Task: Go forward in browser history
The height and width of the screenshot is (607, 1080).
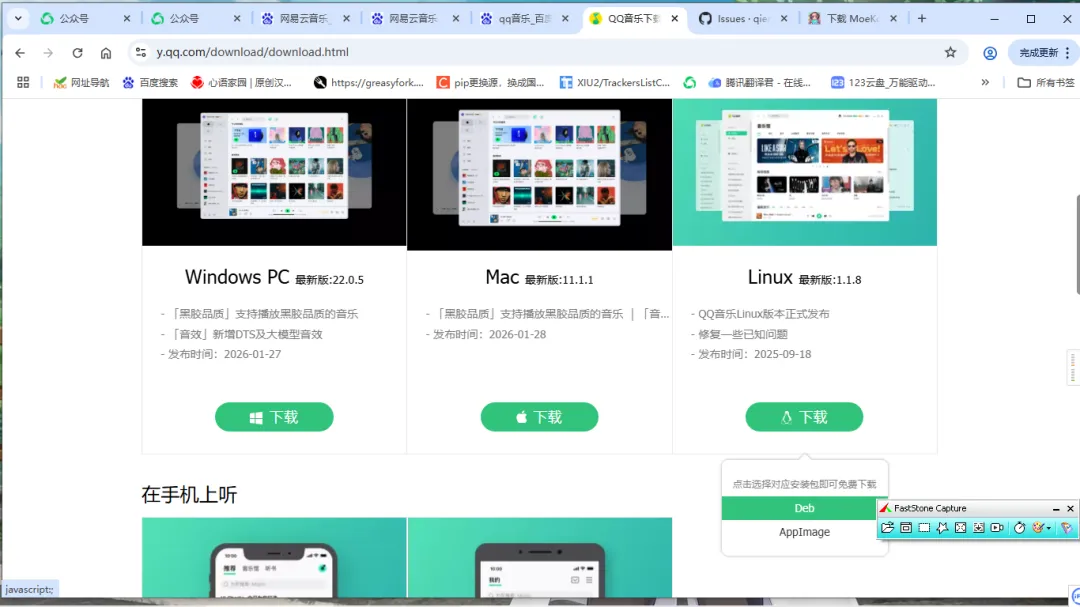Action: [48, 52]
